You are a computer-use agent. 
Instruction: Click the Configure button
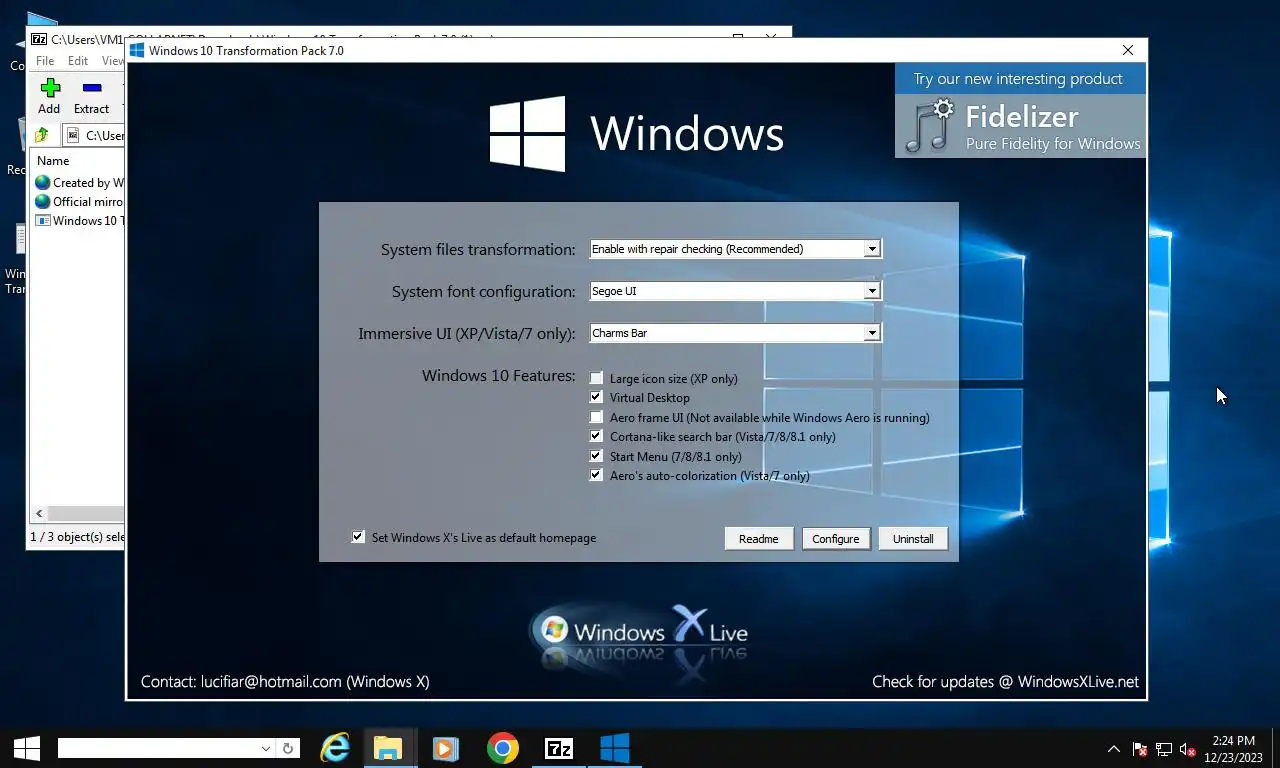click(x=836, y=538)
